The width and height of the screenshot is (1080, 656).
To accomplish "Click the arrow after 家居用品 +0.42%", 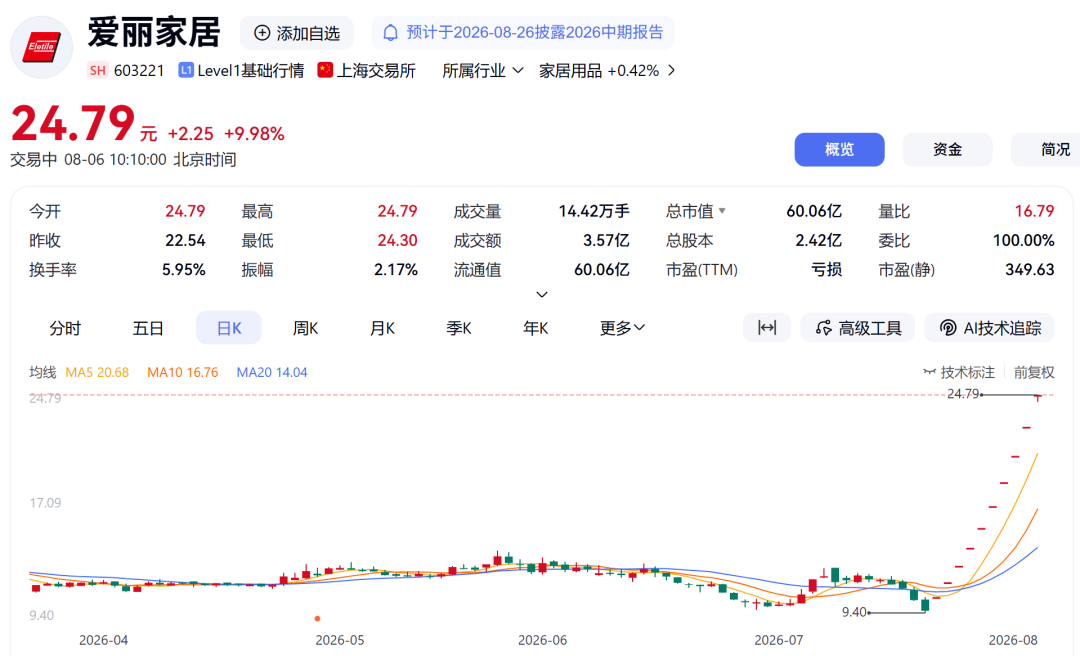I will 672,70.
